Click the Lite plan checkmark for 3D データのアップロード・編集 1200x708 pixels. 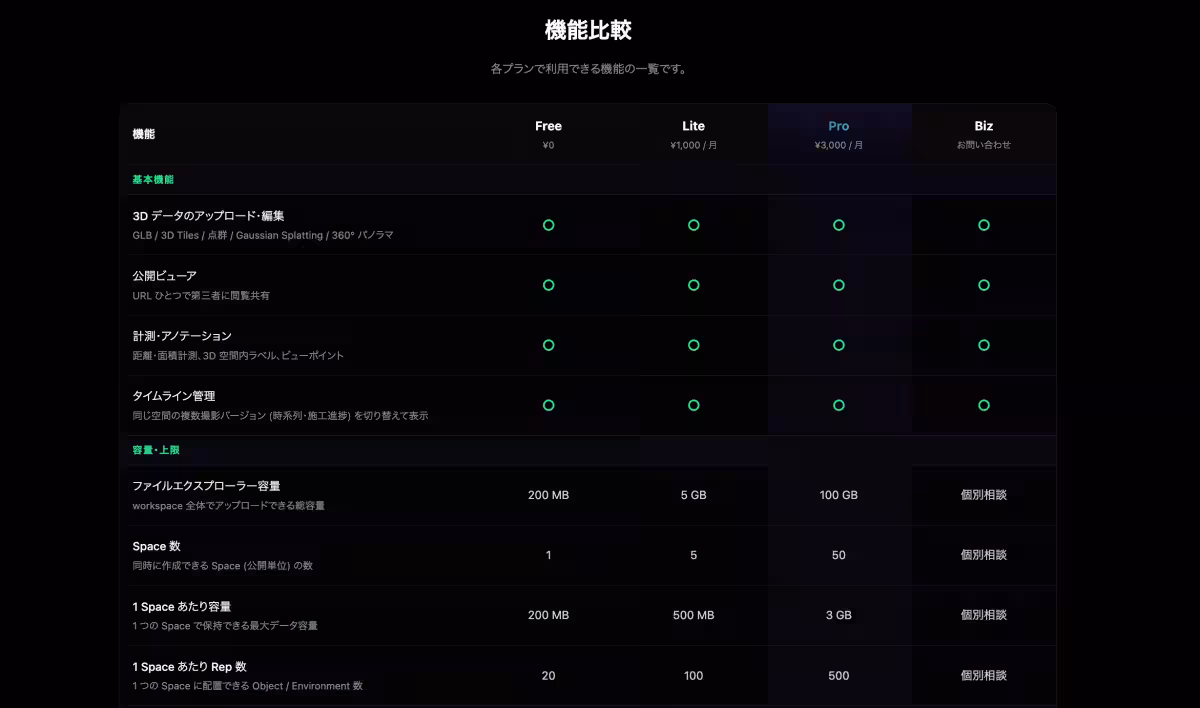pos(693,225)
